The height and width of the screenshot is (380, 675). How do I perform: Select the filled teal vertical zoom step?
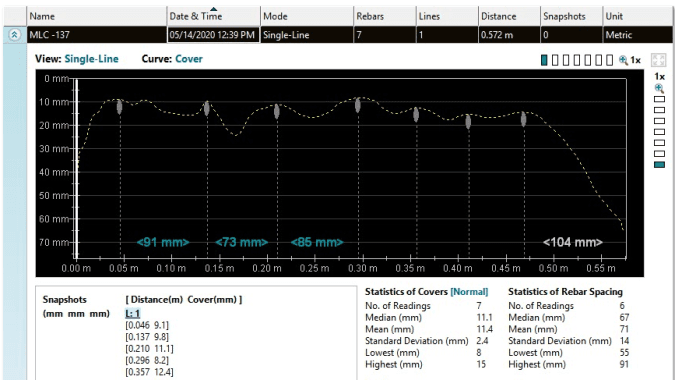[659, 164]
